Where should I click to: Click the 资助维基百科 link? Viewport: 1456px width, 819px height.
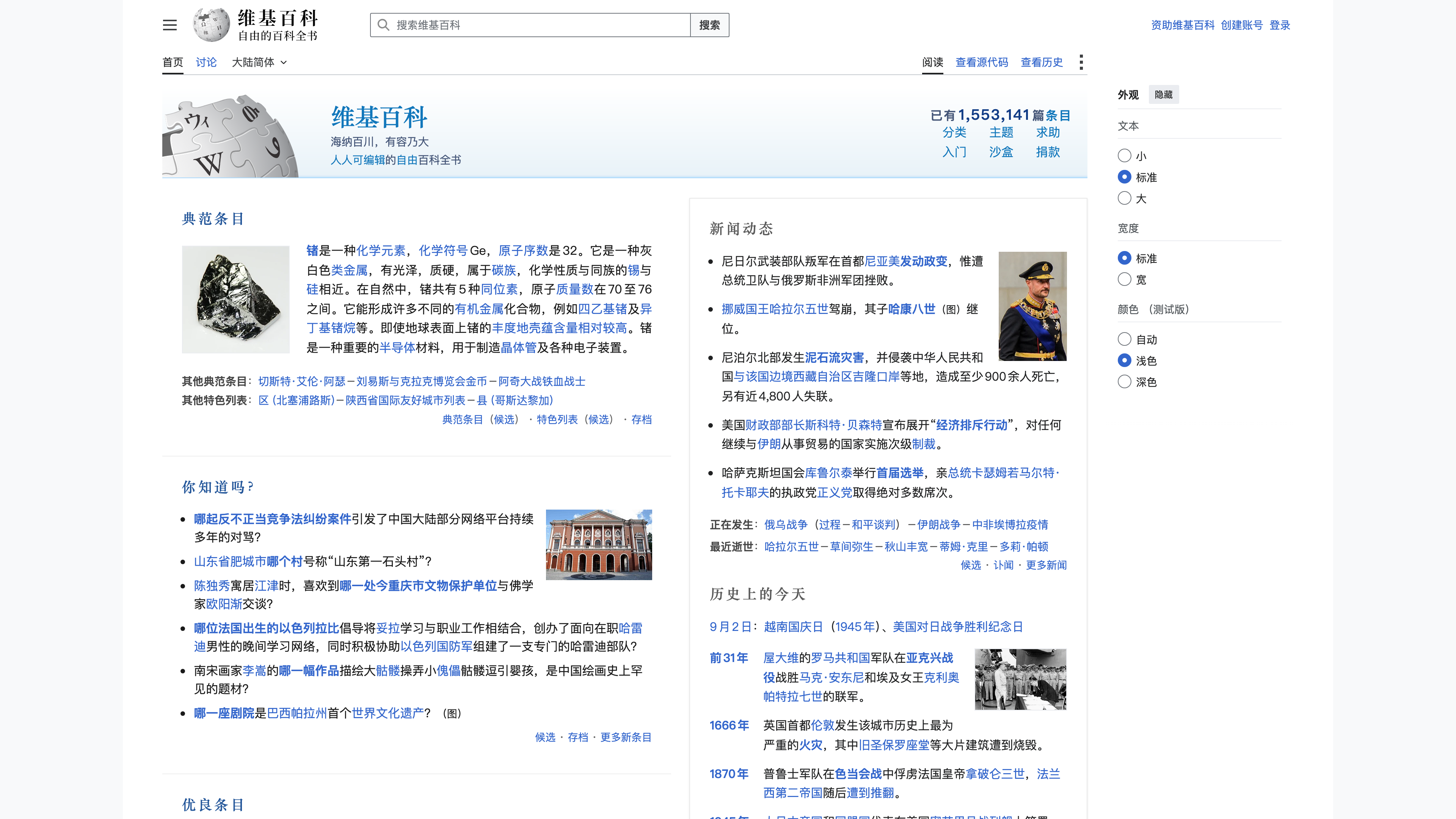click(x=1183, y=25)
